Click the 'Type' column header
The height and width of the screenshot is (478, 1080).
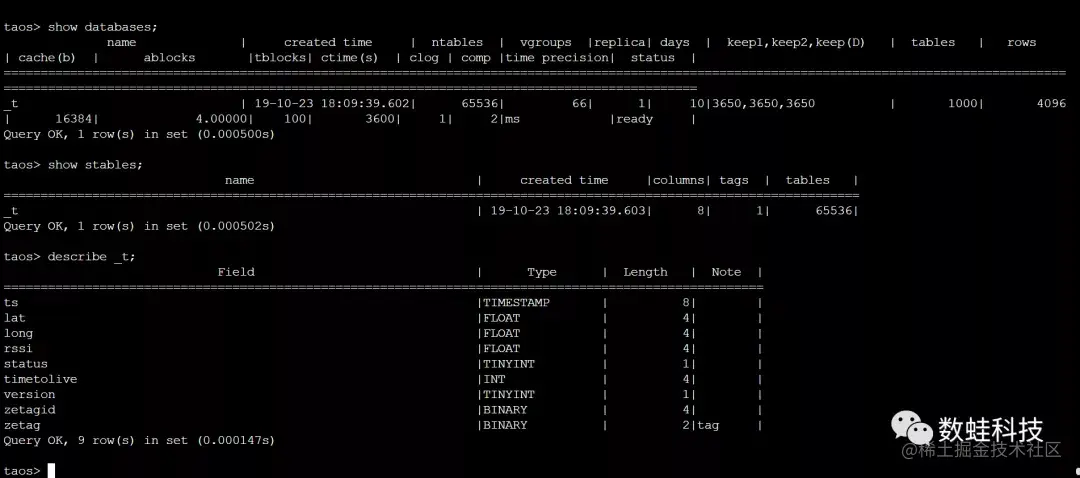(542, 272)
